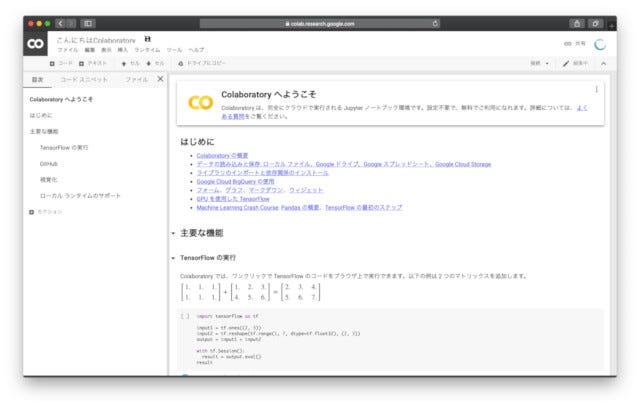
Task: Move cell down with the ↓セル button
Action: pyautogui.click(x=155, y=63)
